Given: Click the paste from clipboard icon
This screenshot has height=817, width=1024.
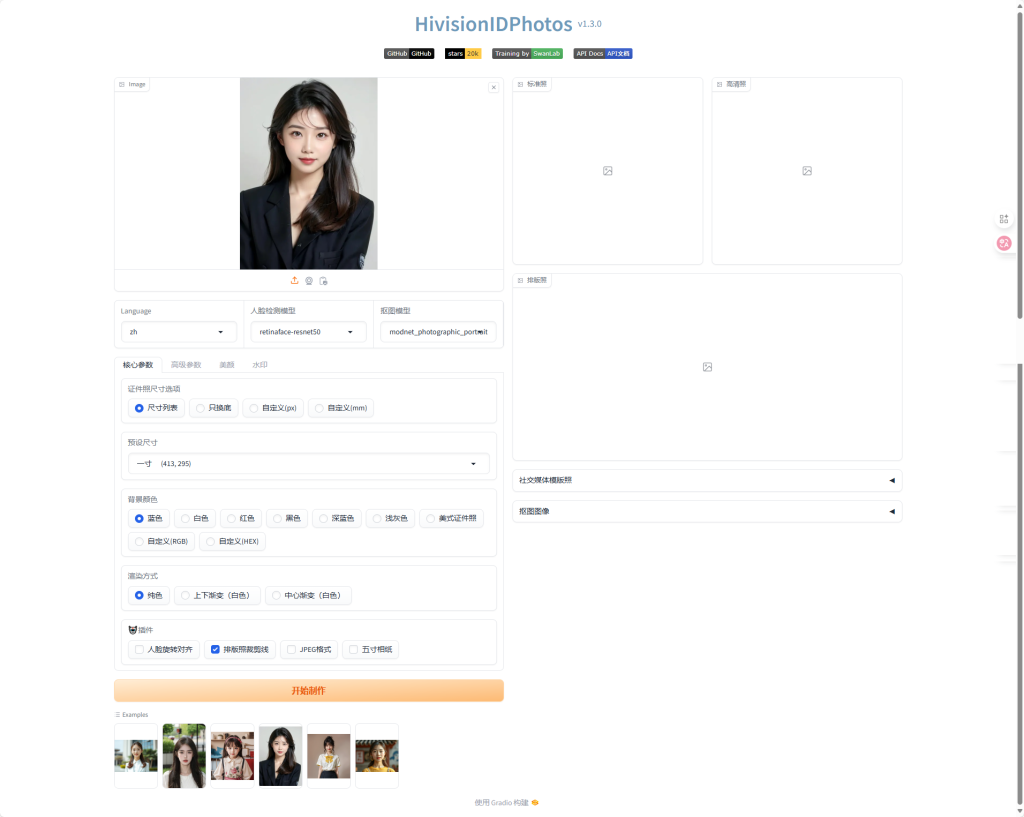Looking at the screenshot, I should tap(323, 281).
